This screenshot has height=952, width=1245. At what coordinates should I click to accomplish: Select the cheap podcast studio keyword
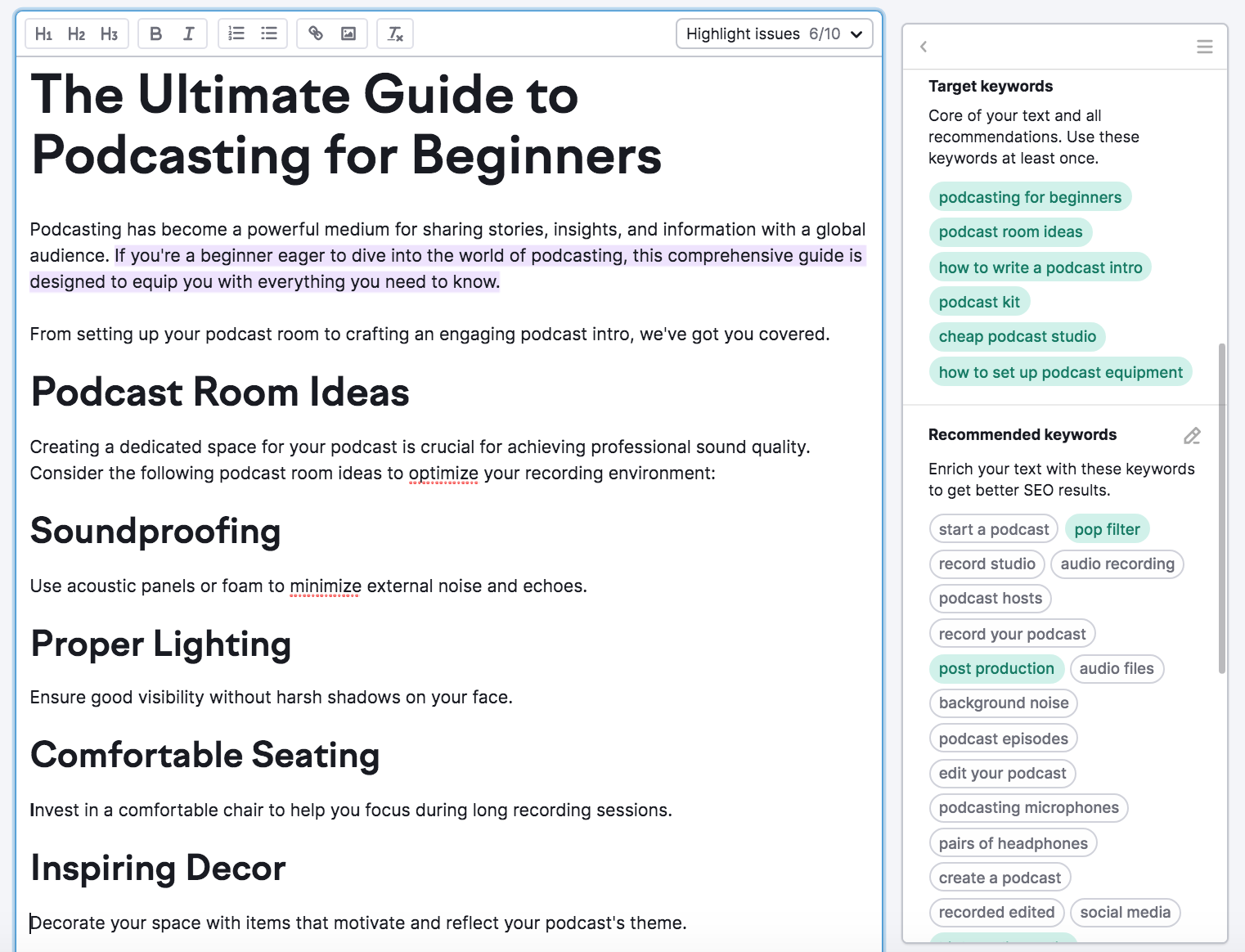click(x=1017, y=336)
